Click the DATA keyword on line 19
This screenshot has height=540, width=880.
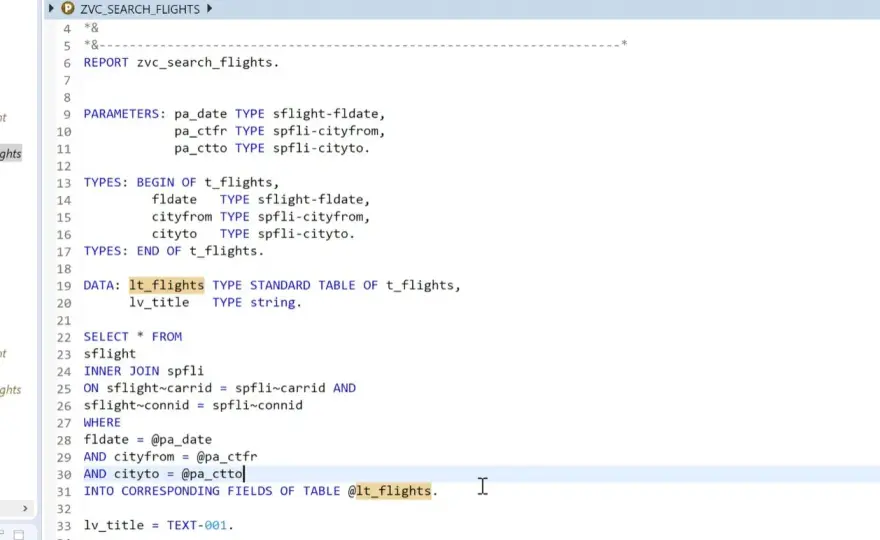(x=98, y=285)
